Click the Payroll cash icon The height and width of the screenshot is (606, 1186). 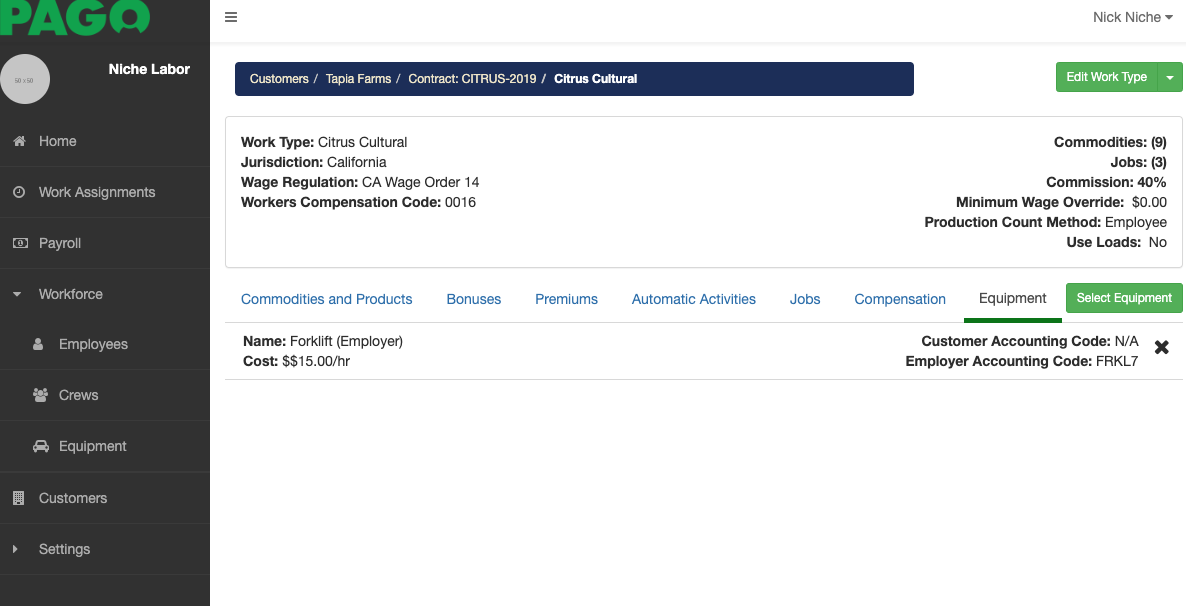pyautogui.click(x=19, y=243)
